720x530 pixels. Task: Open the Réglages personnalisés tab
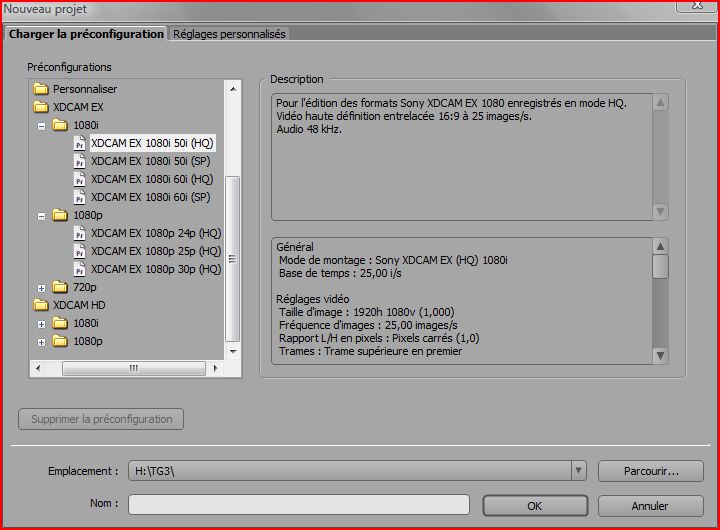pos(229,34)
